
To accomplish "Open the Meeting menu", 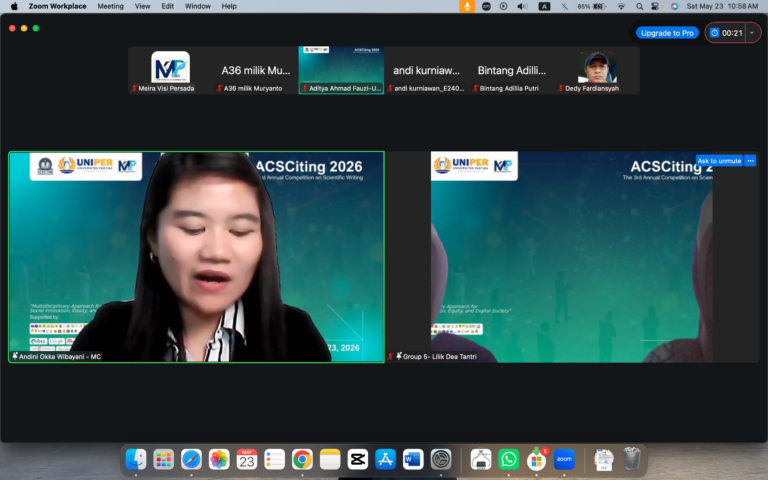I will 110,6.
